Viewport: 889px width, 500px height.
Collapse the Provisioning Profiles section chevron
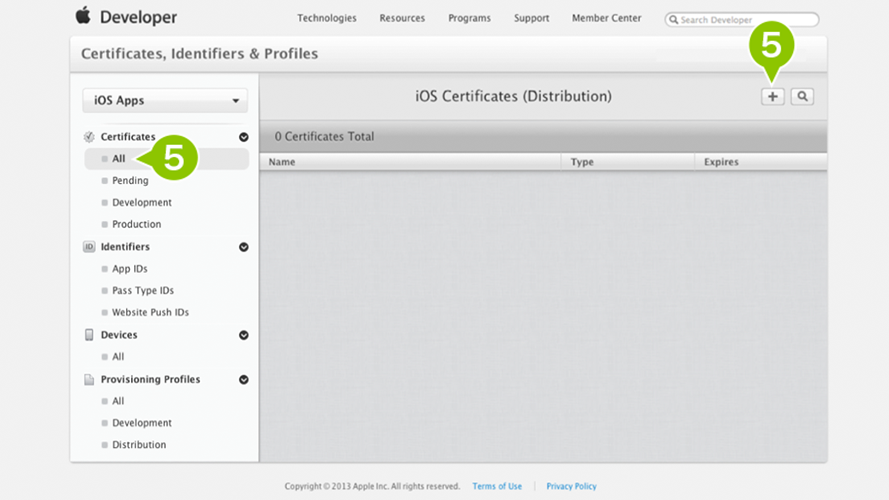click(x=244, y=380)
